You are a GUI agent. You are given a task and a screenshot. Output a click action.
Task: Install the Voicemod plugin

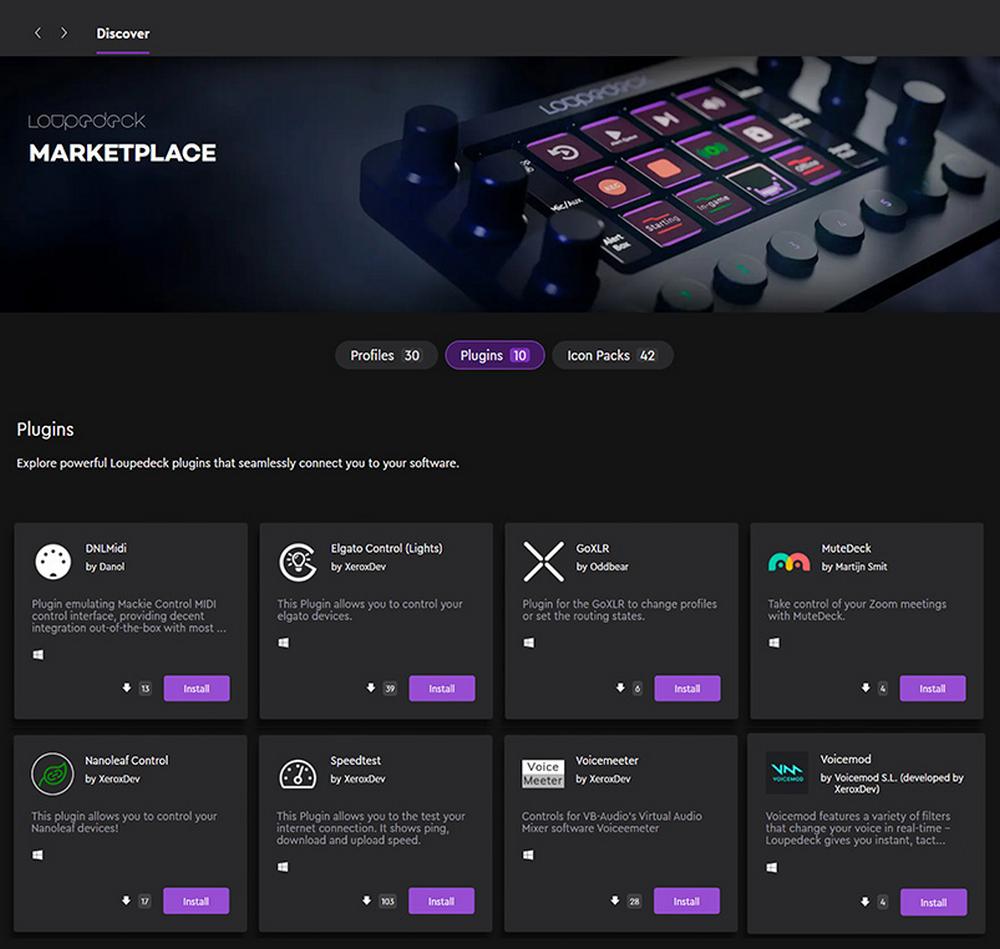pyautogui.click(x=934, y=902)
